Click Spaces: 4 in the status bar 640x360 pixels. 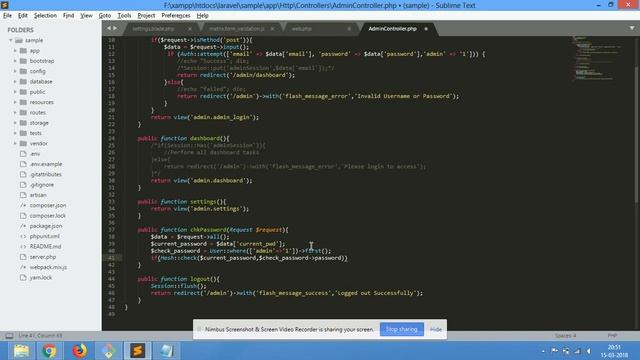pyautogui.click(x=565, y=336)
